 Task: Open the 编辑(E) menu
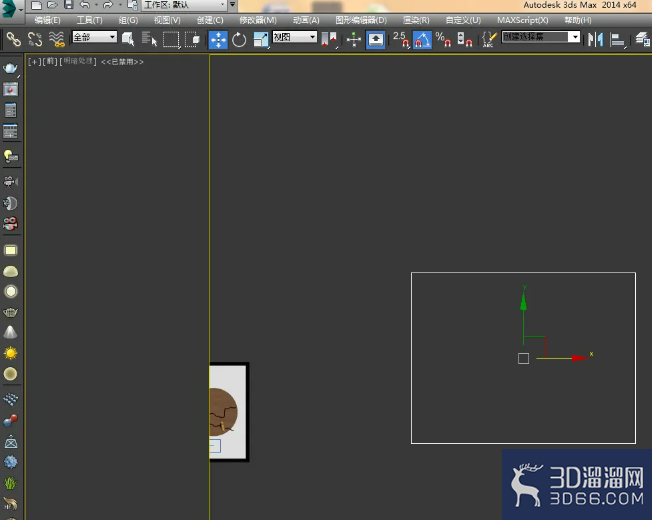point(47,20)
